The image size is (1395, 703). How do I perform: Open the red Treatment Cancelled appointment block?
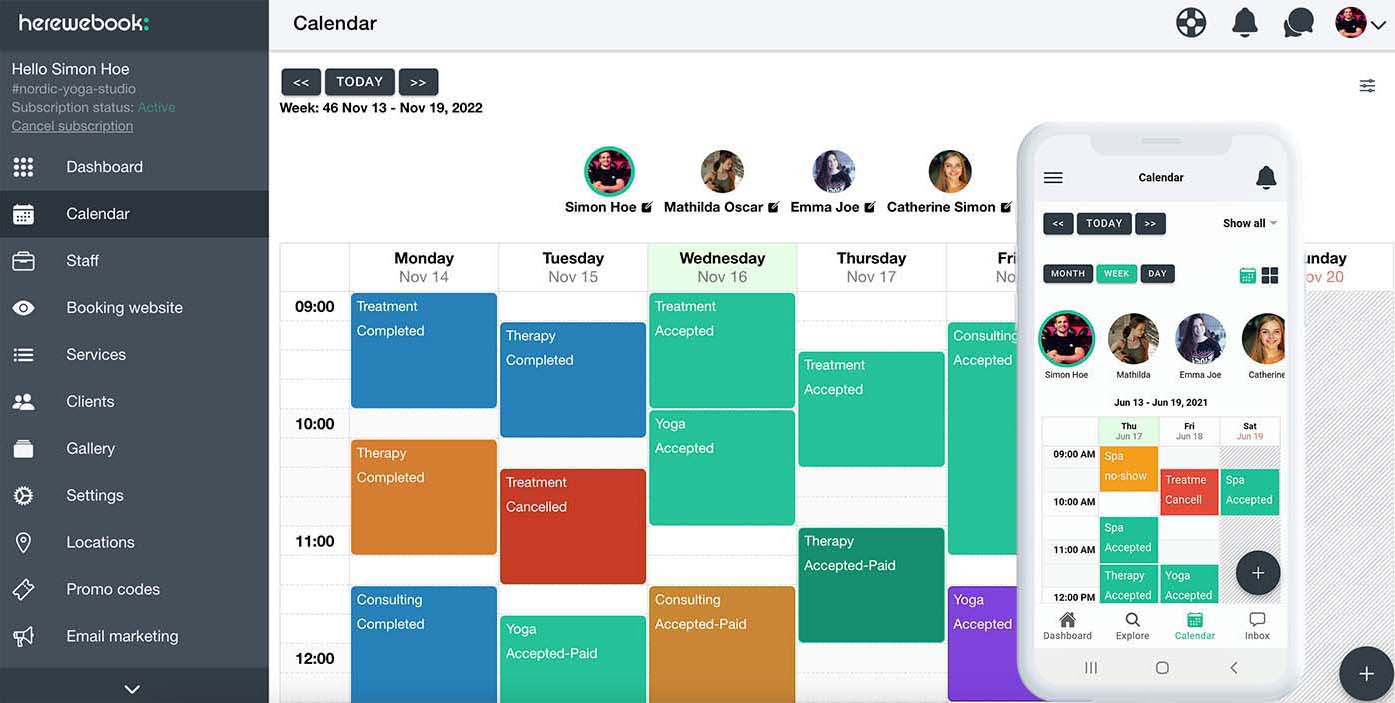pos(573,526)
